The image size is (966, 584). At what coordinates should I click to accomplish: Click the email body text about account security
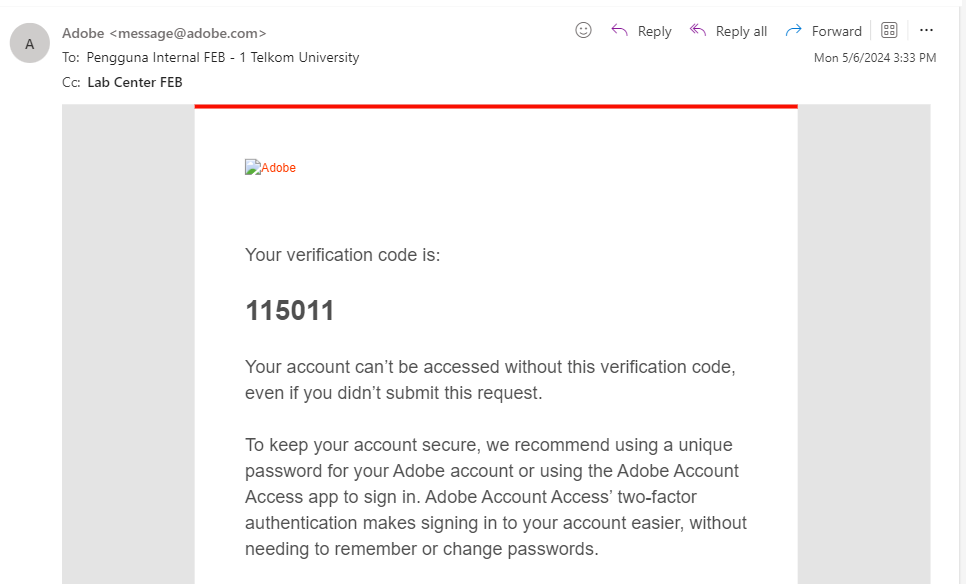click(495, 496)
